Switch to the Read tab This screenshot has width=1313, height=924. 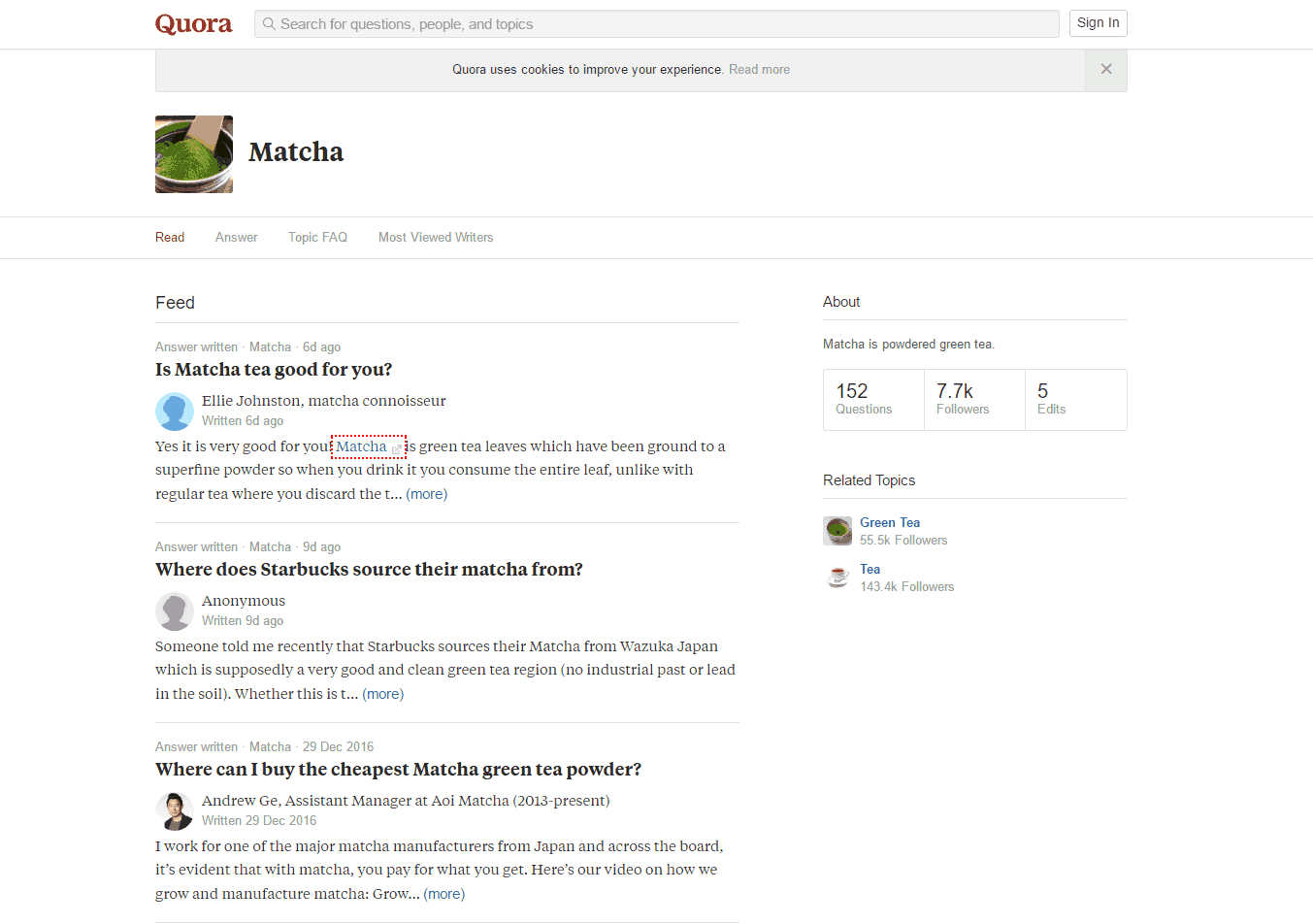point(170,238)
